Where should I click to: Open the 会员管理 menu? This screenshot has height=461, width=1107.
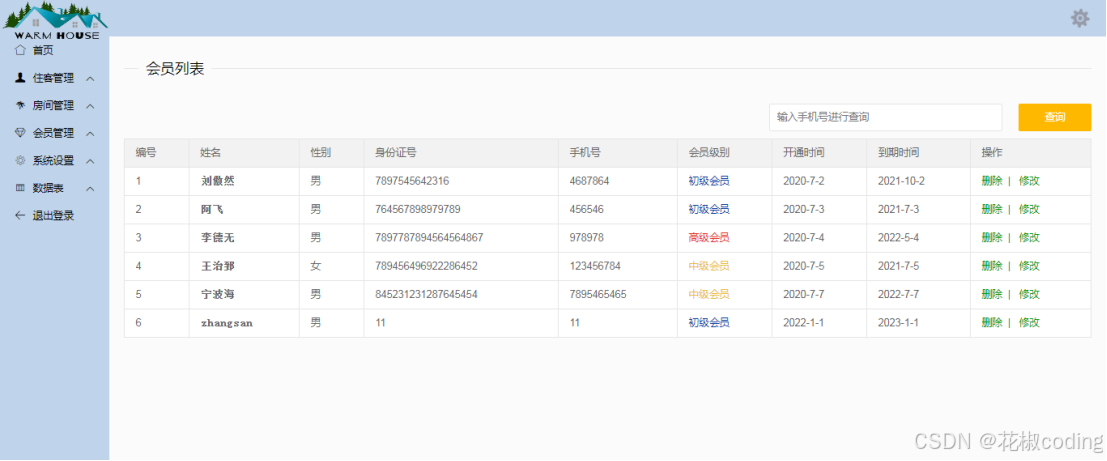[53, 133]
